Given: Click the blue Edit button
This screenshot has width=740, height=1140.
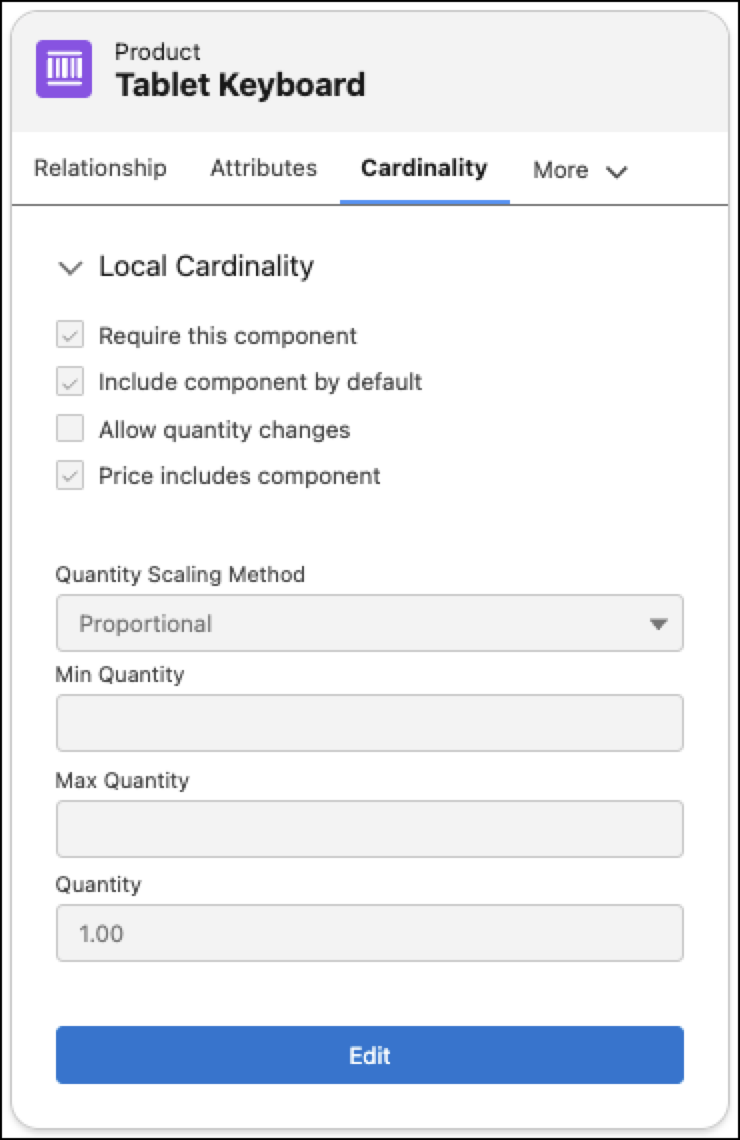Looking at the screenshot, I should pyautogui.click(x=370, y=1055).
